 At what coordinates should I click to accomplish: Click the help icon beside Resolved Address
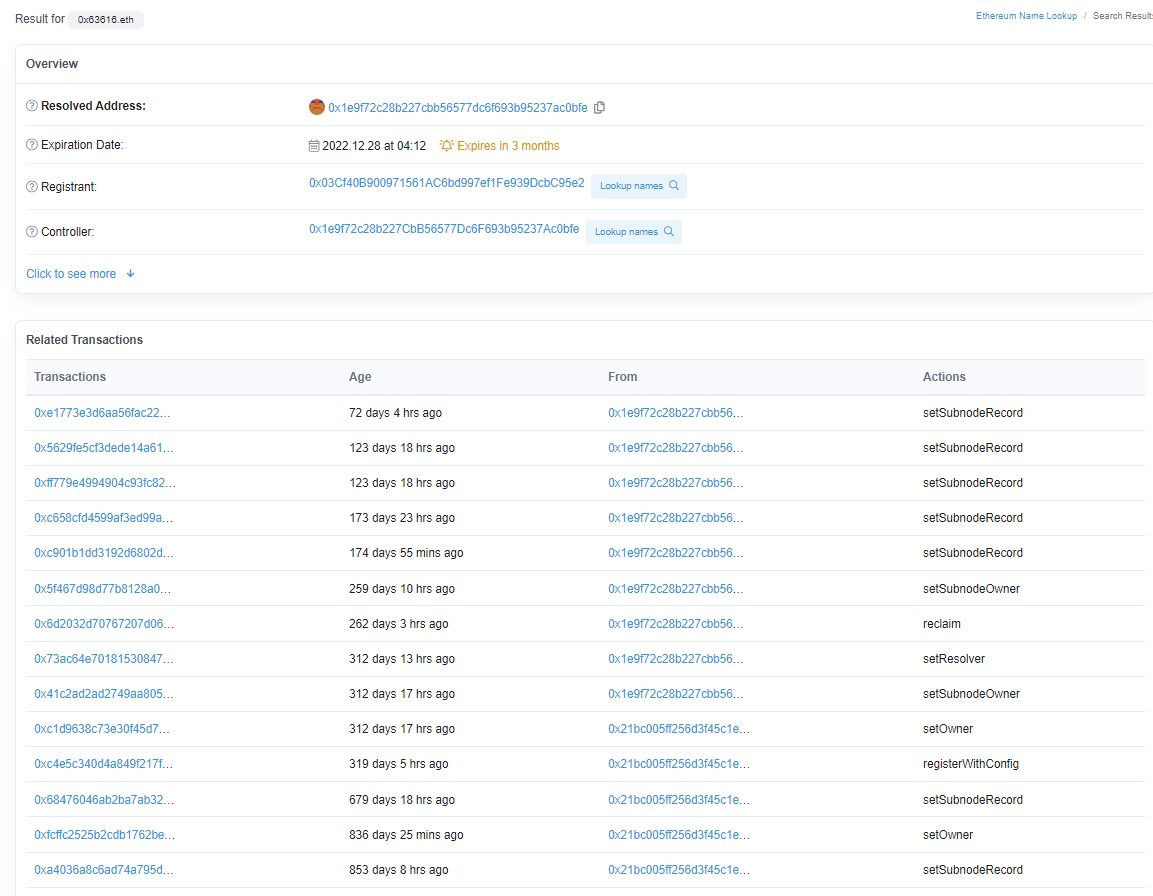tap(32, 106)
